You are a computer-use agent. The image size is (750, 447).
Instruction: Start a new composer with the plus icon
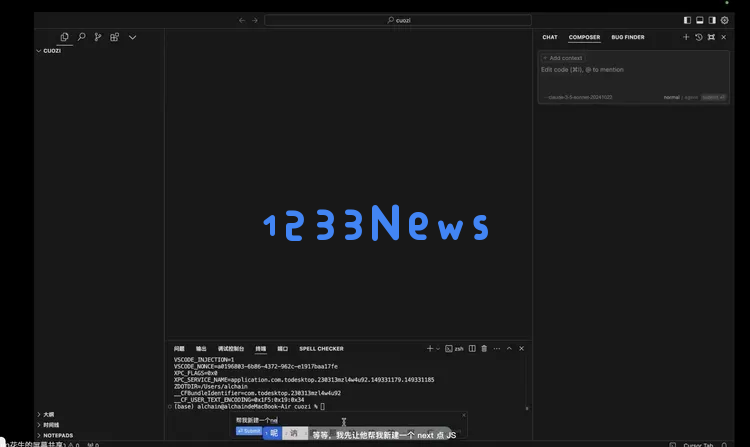[686, 37]
